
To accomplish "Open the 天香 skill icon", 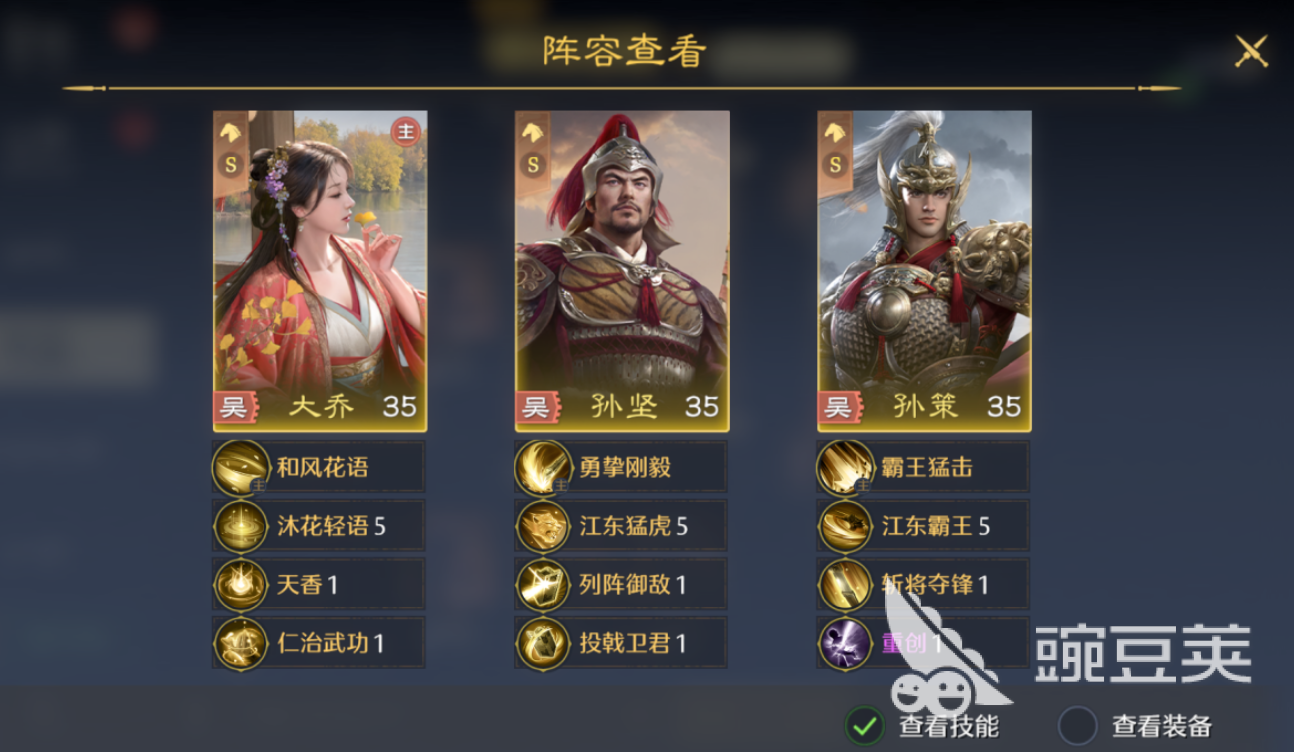I will (x=241, y=584).
